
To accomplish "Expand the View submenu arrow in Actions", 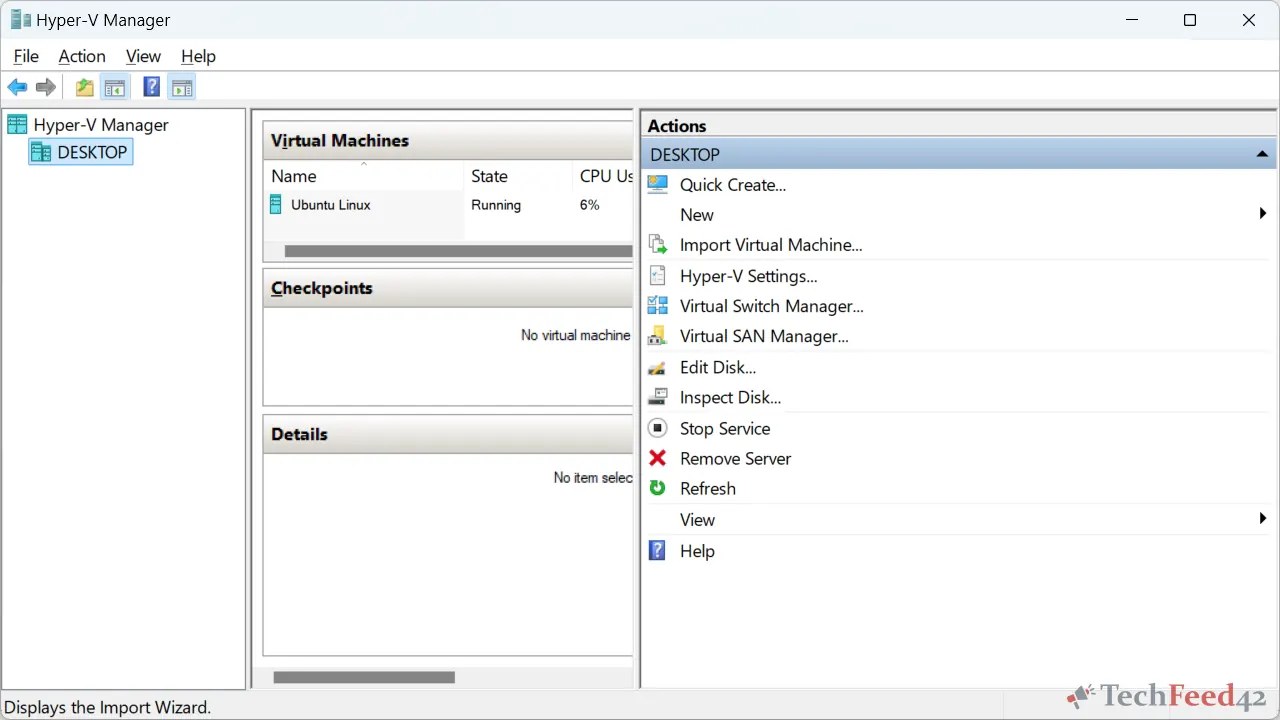I will (x=1263, y=519).
